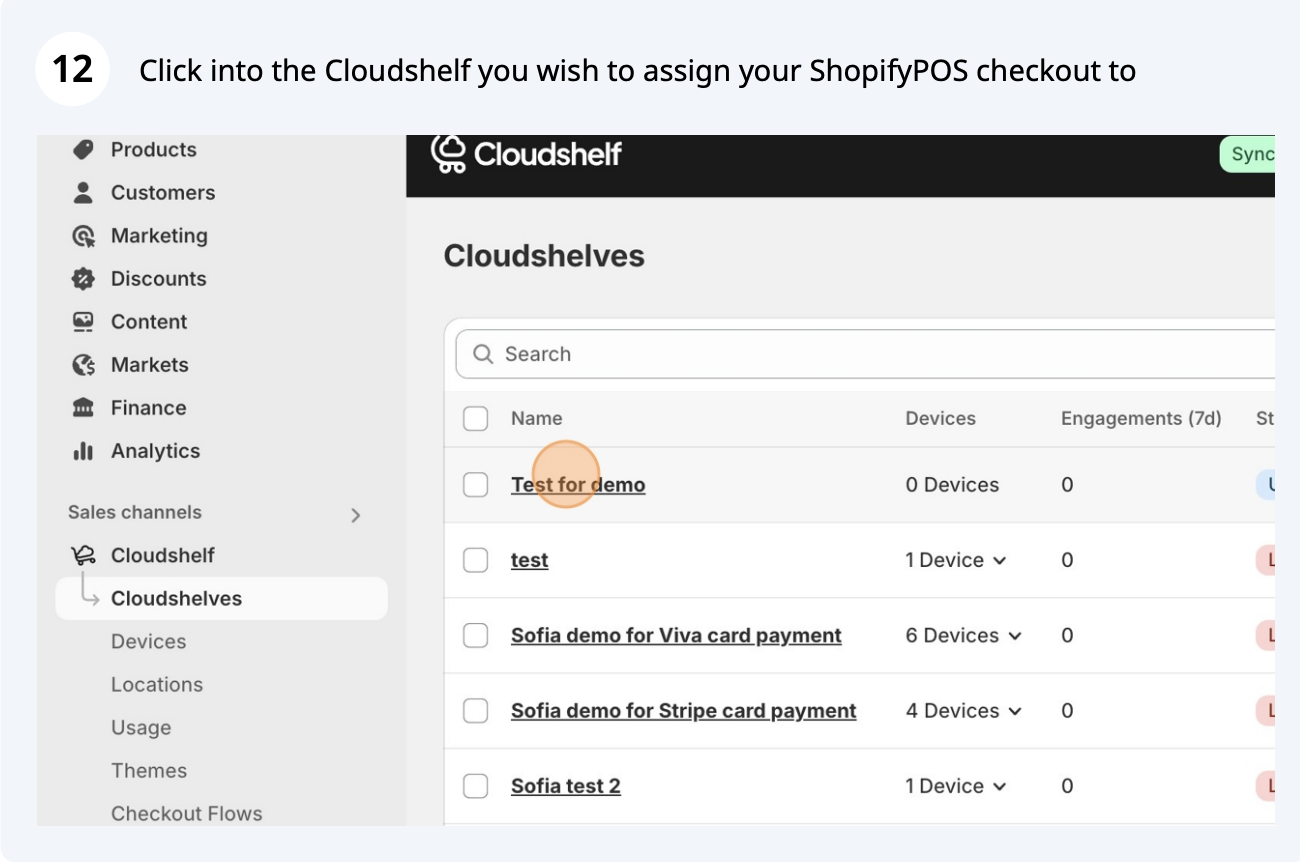The width and height of the screenshot is (1300, 862).
Task: Open Sofia demo for Stripe card payment
Action: tap(683, 711)
